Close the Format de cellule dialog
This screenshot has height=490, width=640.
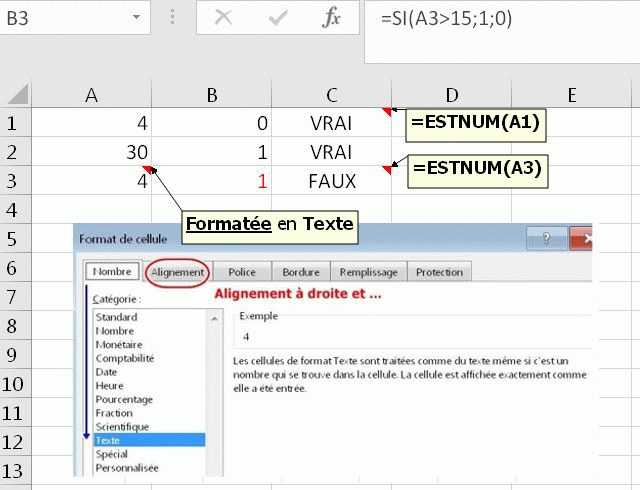pos(582,238)
